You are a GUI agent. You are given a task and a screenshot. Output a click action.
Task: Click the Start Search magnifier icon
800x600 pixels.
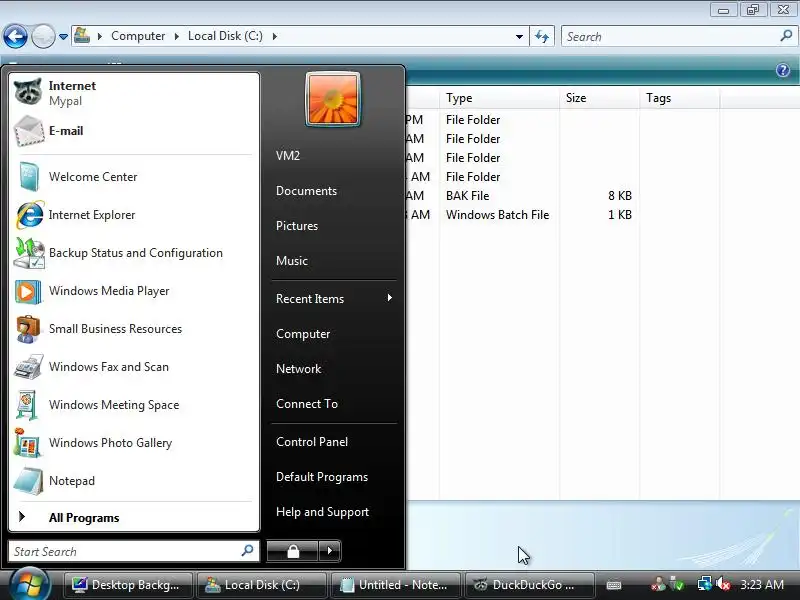[x=247, y=551]
